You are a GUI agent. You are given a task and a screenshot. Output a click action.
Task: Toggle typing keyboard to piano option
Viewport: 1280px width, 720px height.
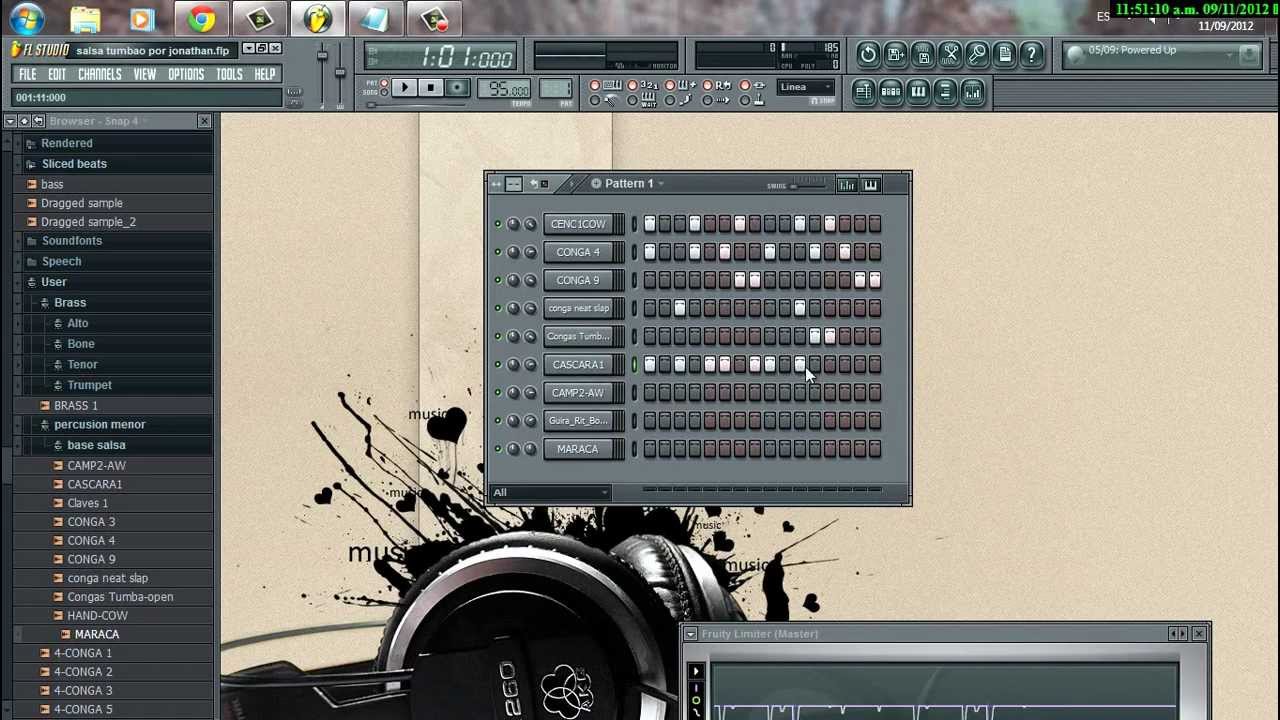click(x=595, y=86)
